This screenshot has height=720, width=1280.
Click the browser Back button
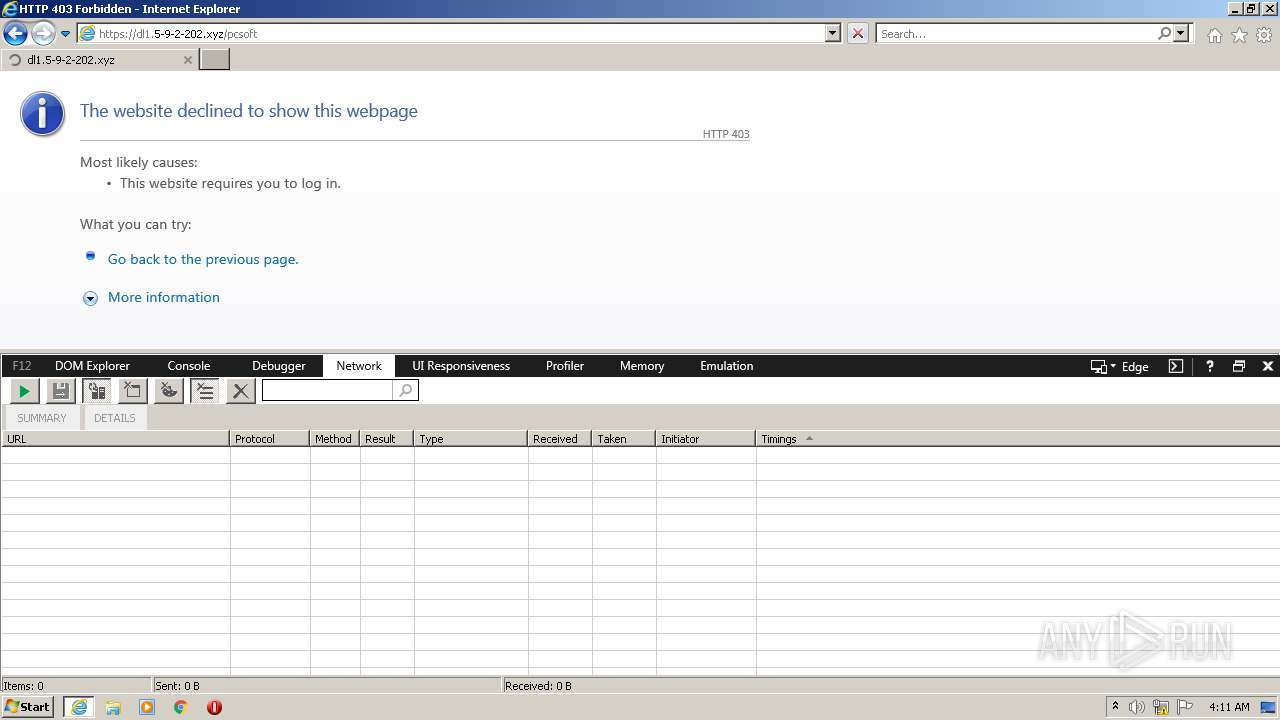coord(15,33)
